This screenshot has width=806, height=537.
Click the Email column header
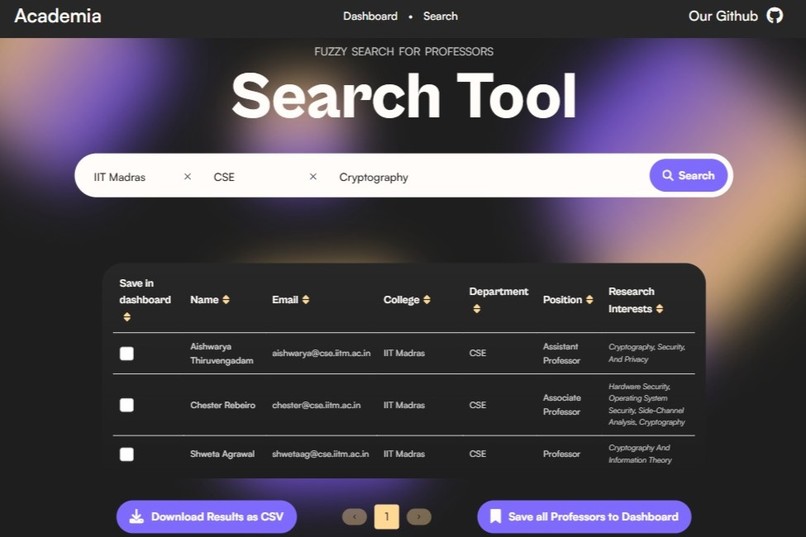click(x=285, y=300)
